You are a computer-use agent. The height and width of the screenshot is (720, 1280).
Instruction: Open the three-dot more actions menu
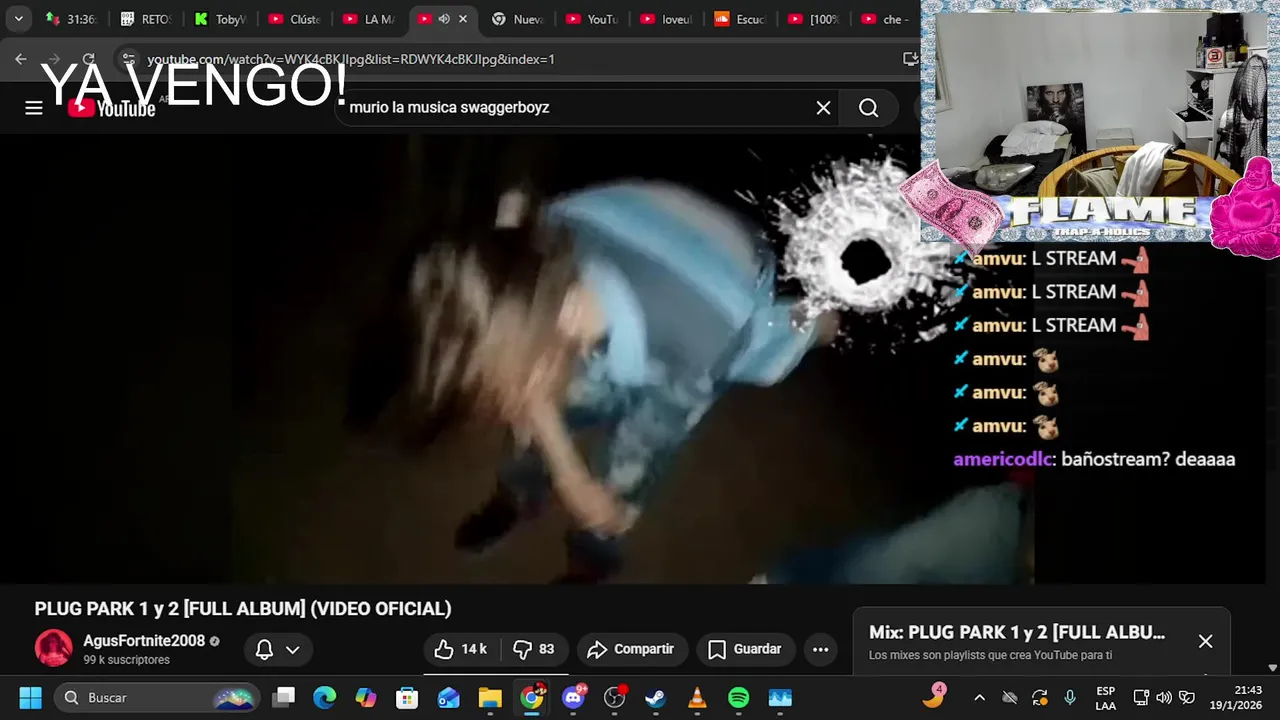821,649
